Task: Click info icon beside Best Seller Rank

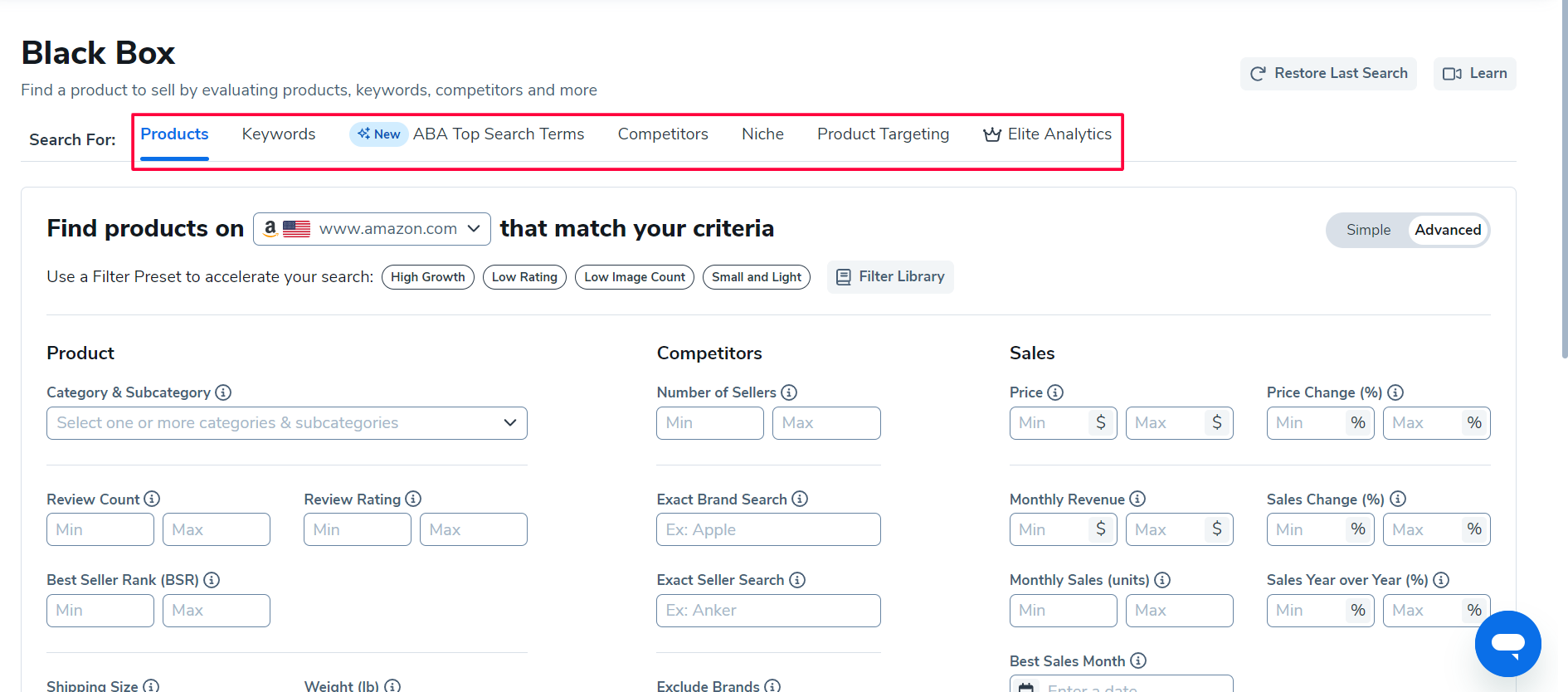Action: tap(212, 580)
